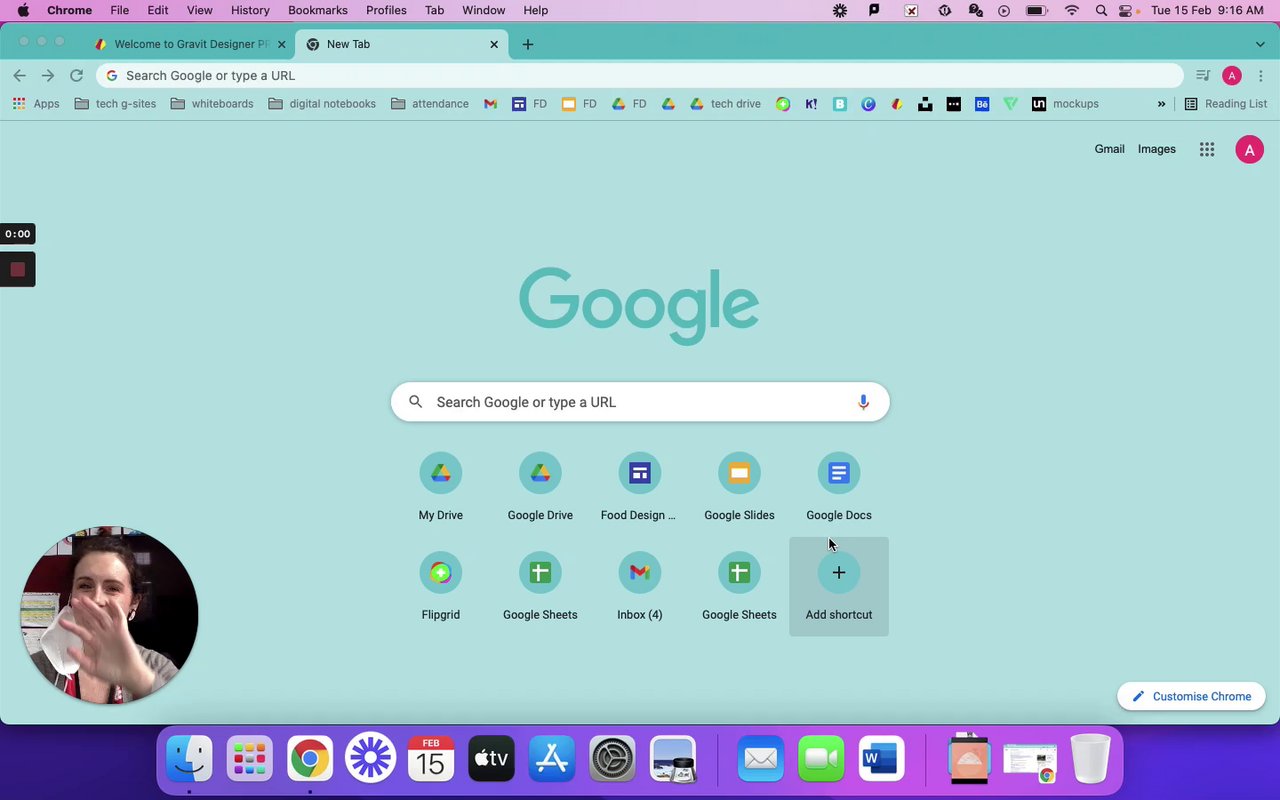The width and height of the screenshot is (1280, 800).
Task: Open Microsoft Word from the Dock
Action: pyautogui.click(x=881, y=759)
